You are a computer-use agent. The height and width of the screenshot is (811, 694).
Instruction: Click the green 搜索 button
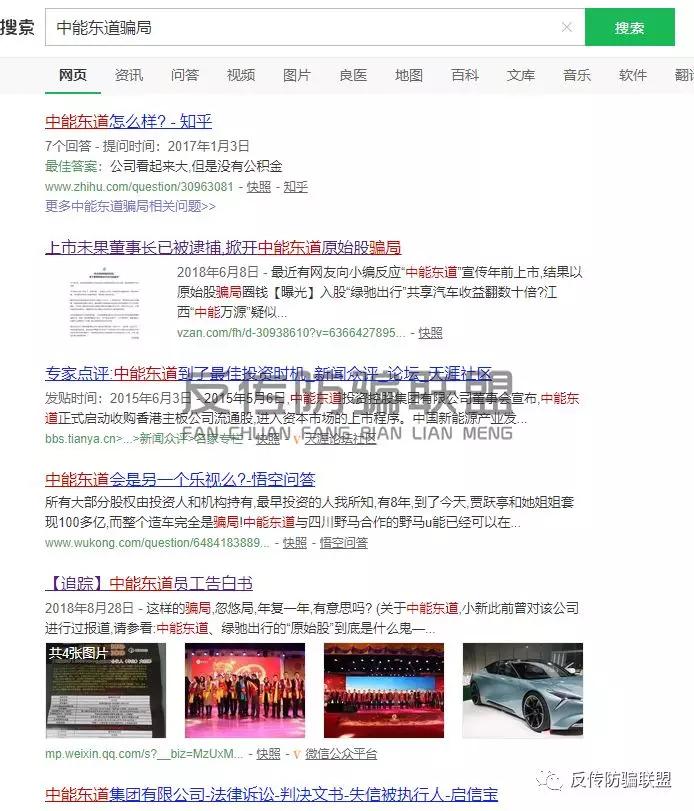point(629,27)
